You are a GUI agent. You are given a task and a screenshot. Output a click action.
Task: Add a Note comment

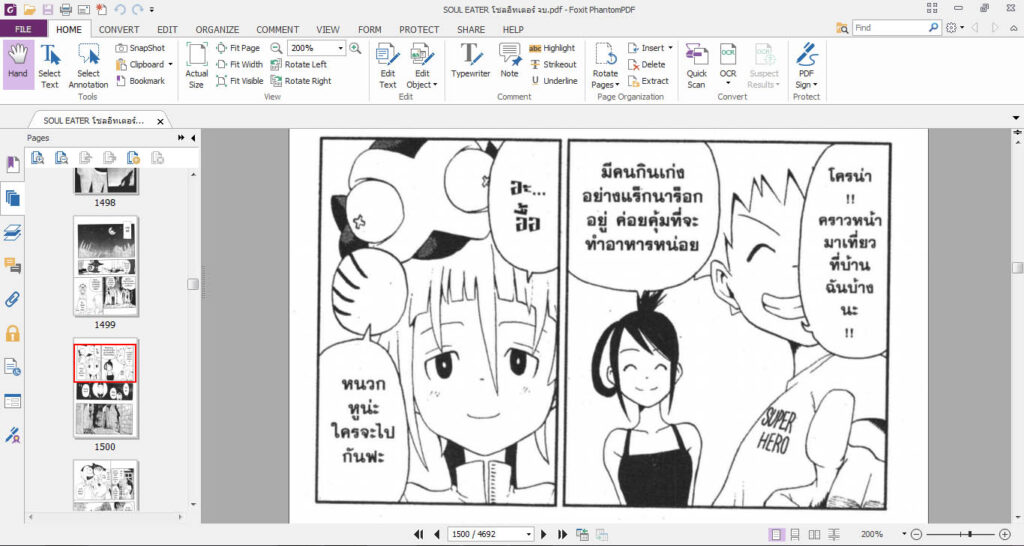[509, 61]
